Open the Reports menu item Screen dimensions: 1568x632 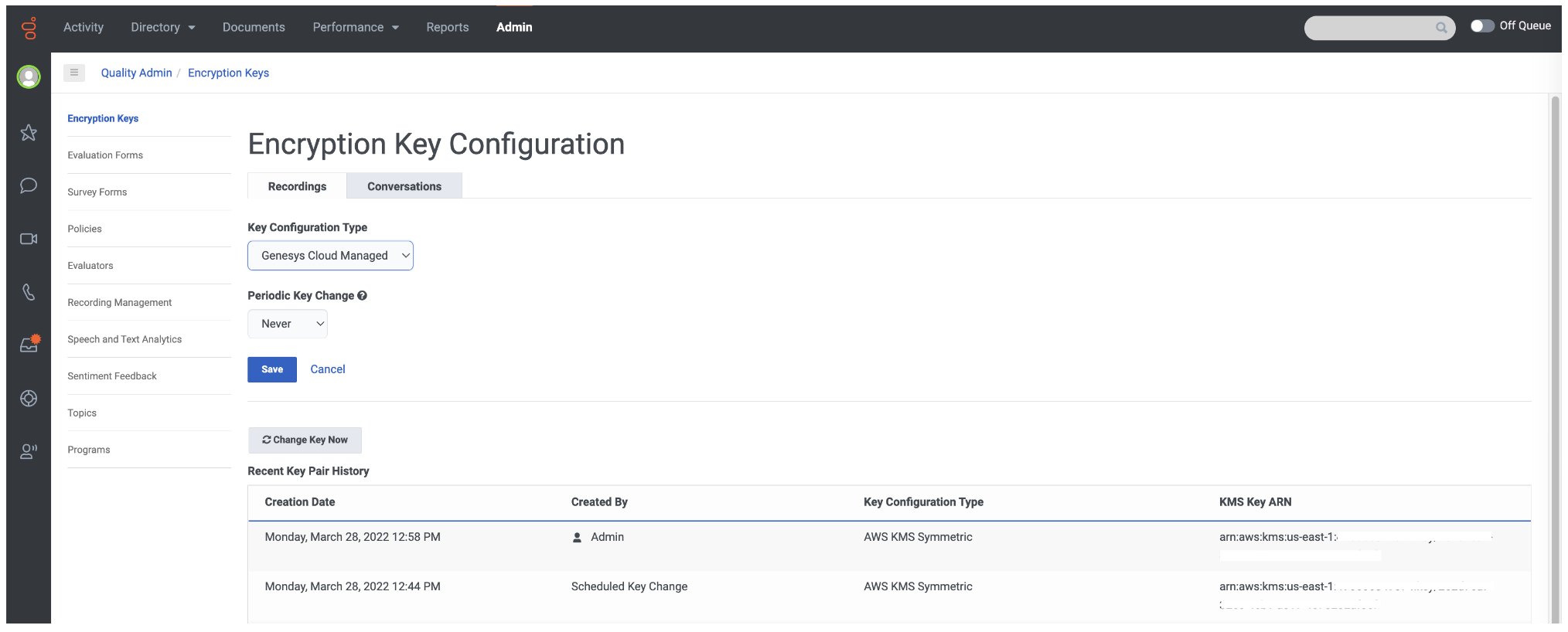click(447, 27)
